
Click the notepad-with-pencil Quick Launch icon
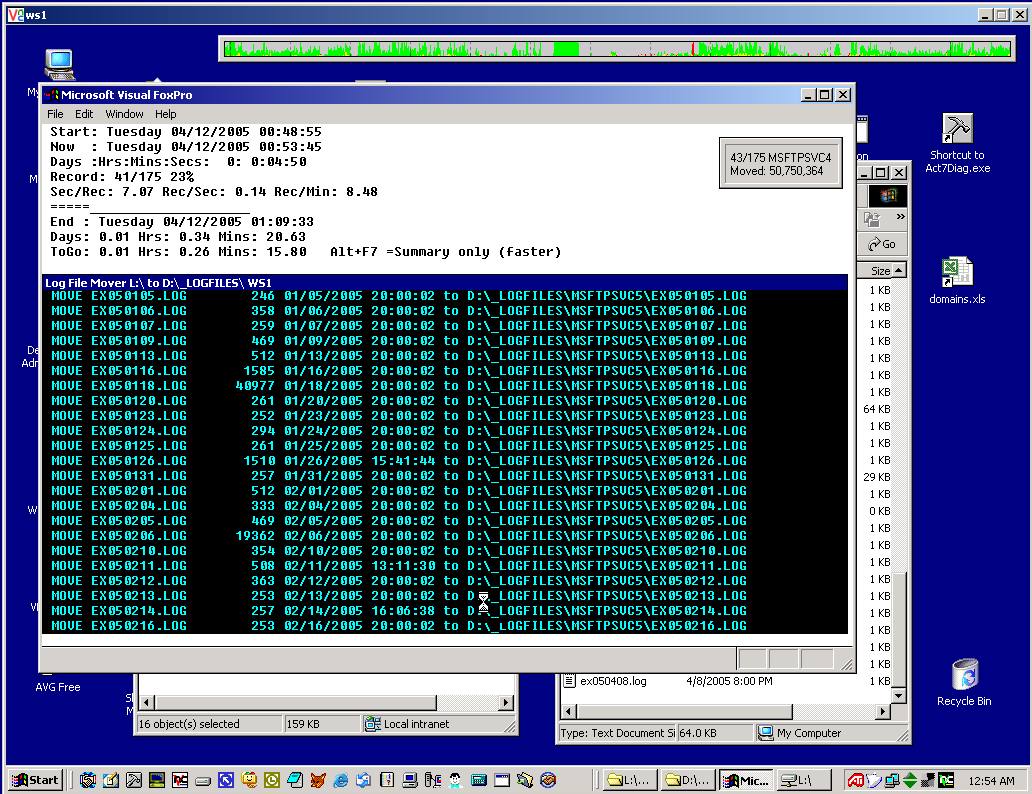tap(111, 780)
